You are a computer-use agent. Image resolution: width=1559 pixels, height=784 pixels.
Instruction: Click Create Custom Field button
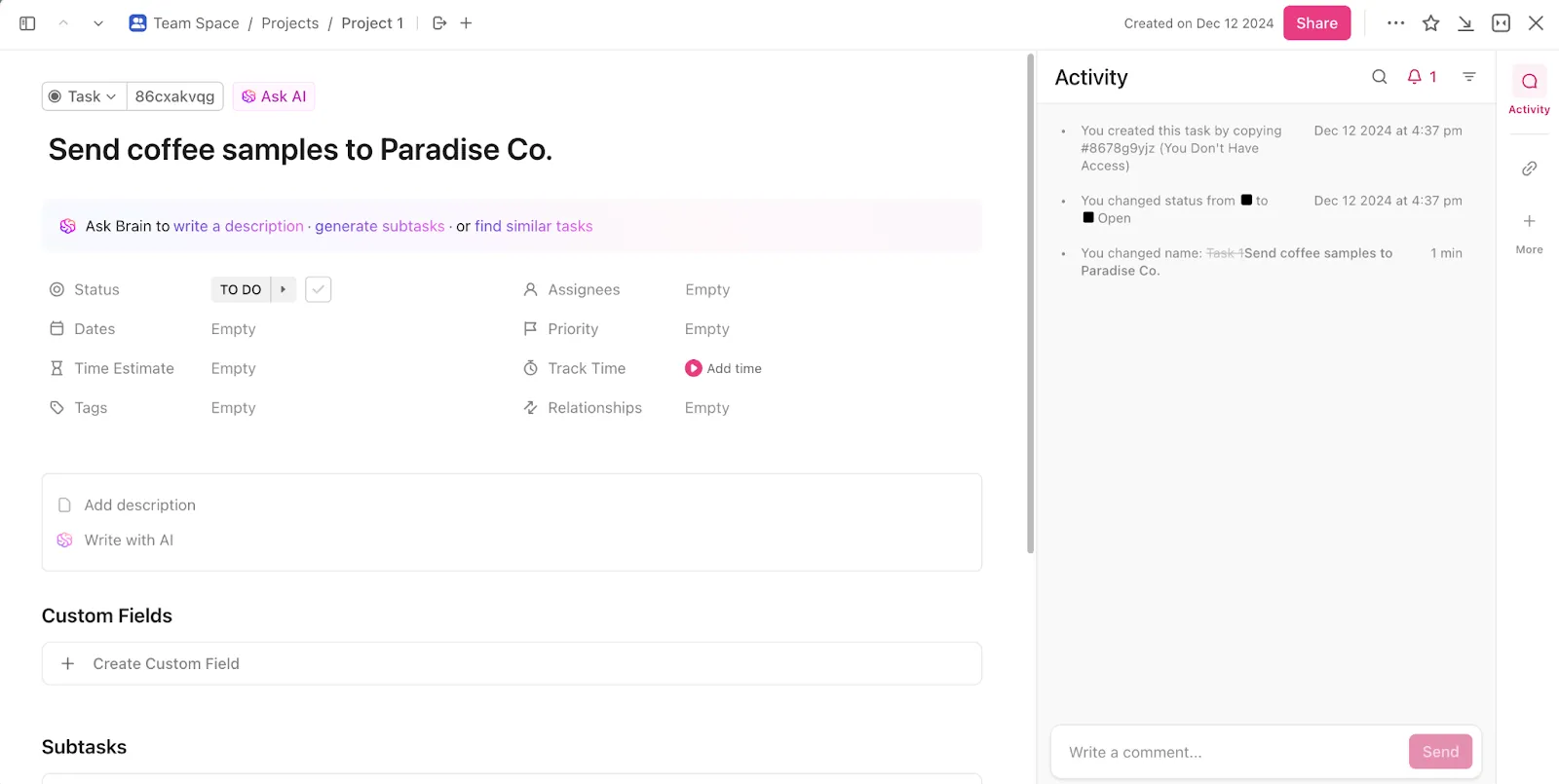[512, 663]
